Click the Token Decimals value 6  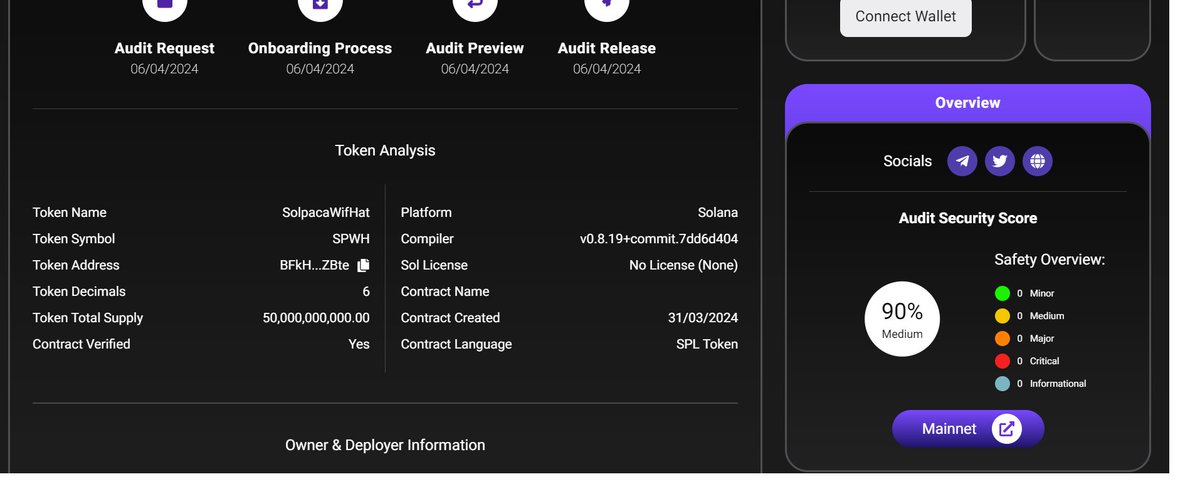tap(366, 292)
